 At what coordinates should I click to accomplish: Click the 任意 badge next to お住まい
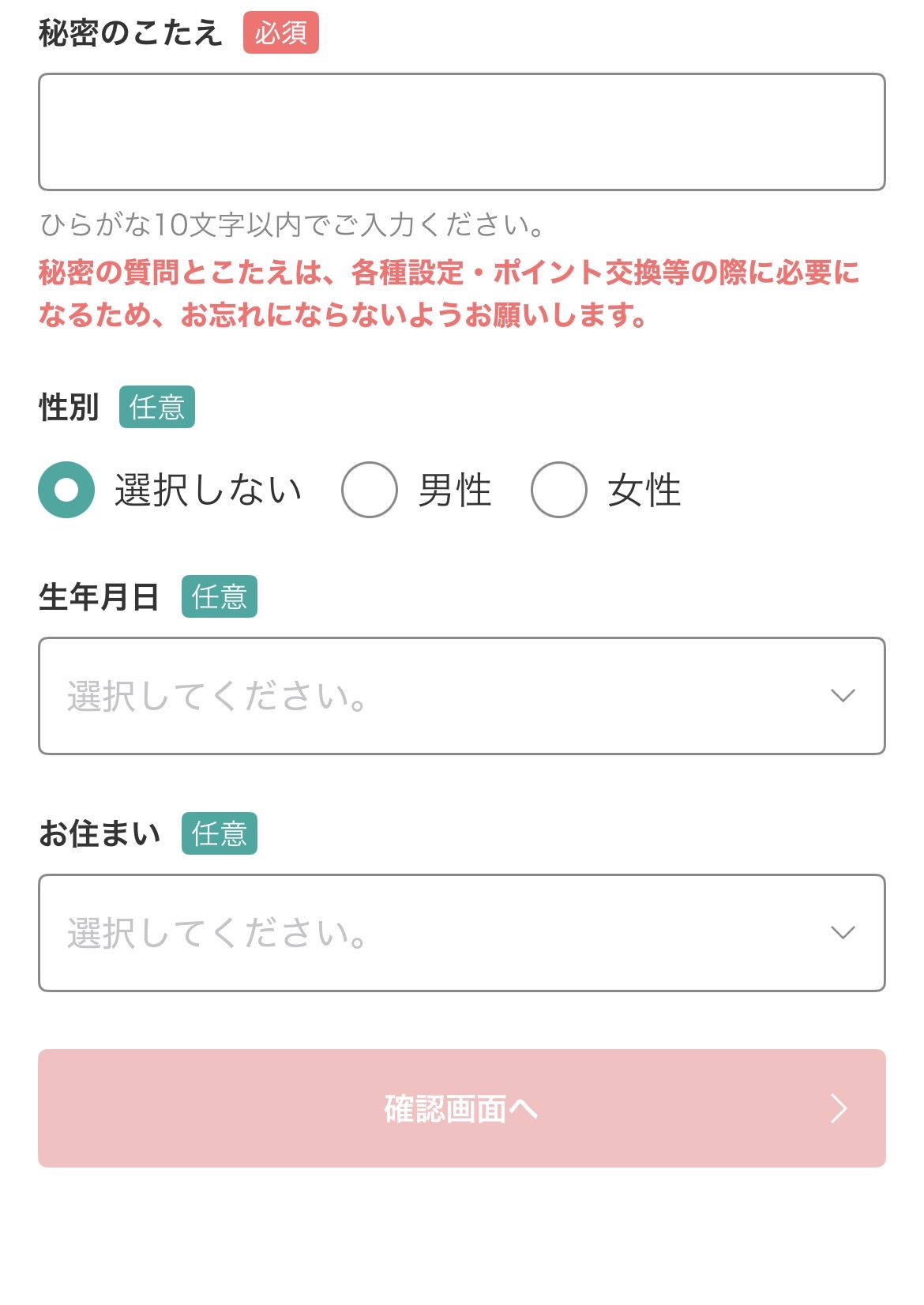point(220,833)
